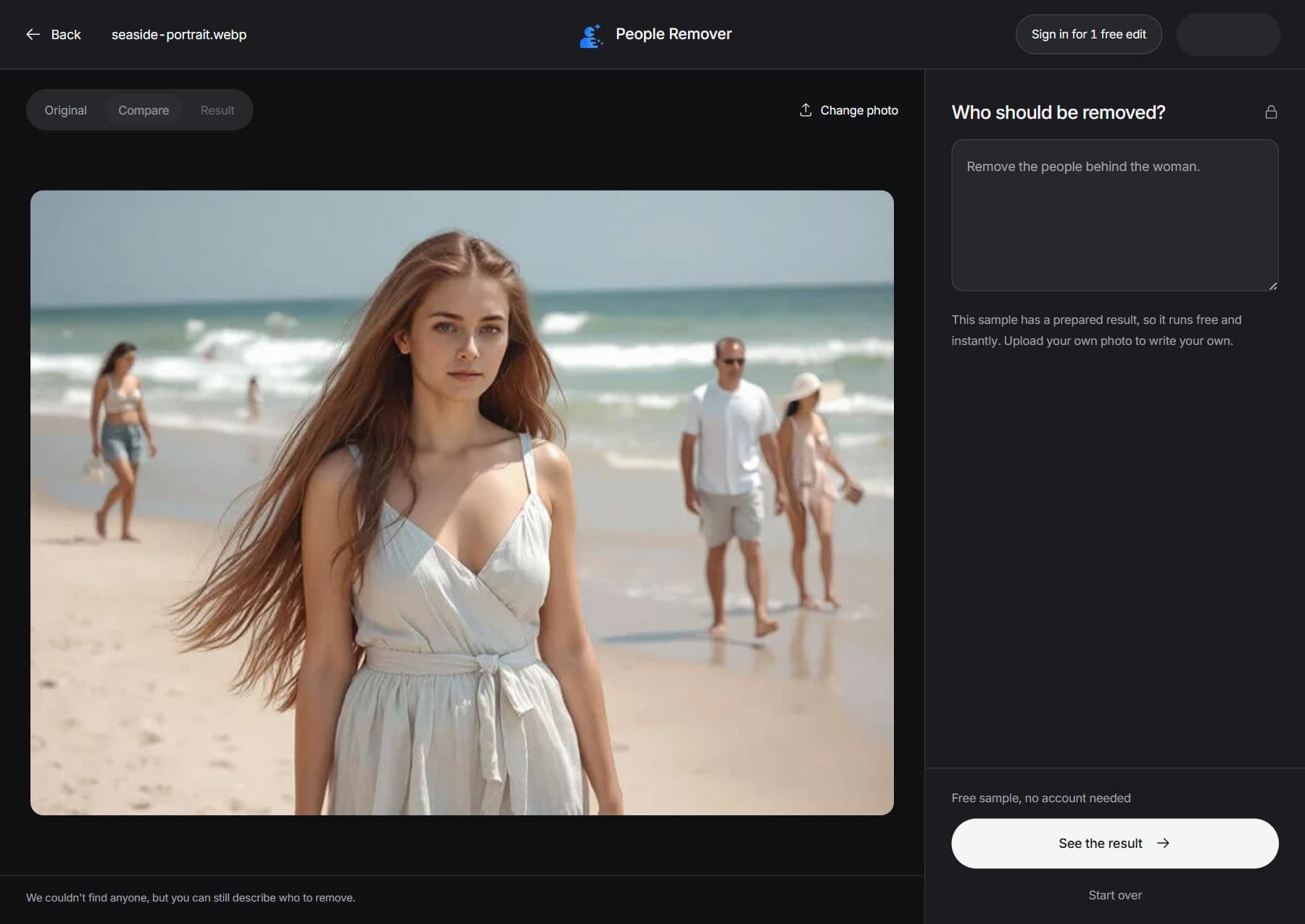Open the Result view tab

(x=217, y=110)
